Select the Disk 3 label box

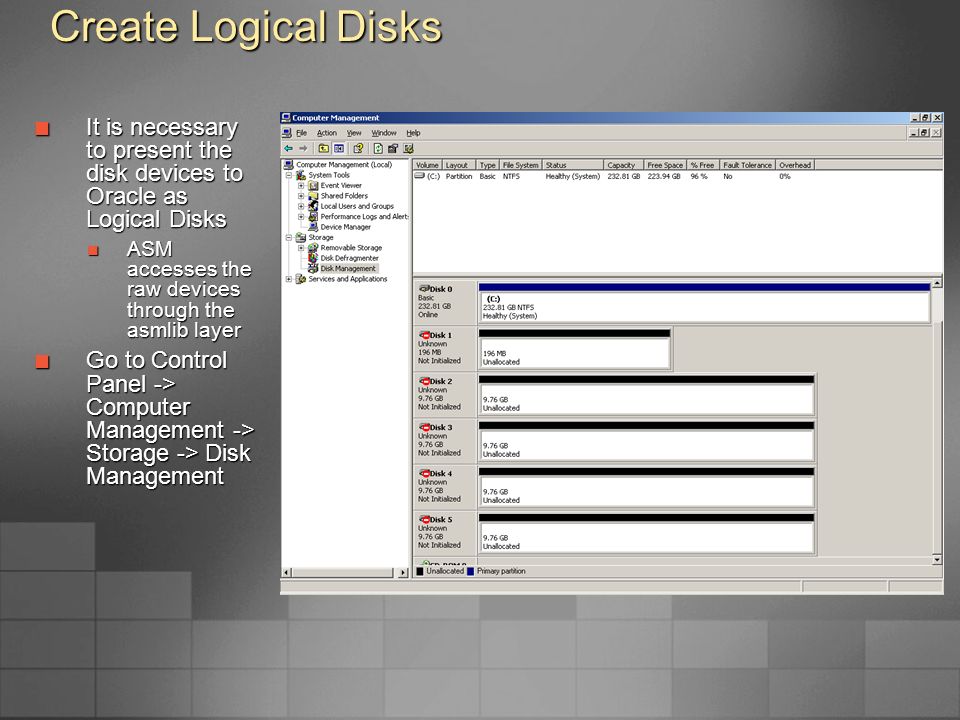tap(444, 441)
